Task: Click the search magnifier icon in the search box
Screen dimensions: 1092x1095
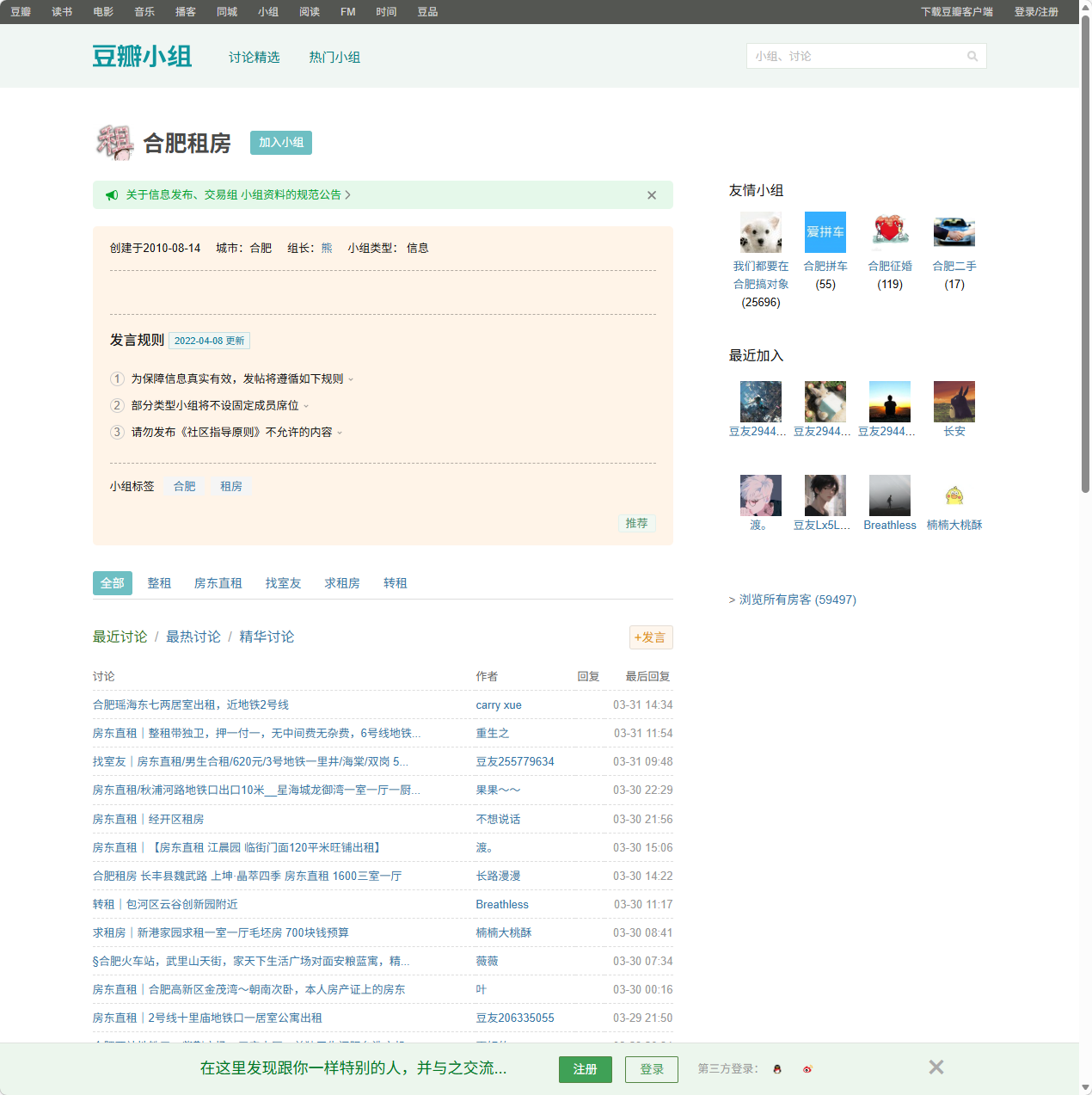Action: [x=972, y=55]
